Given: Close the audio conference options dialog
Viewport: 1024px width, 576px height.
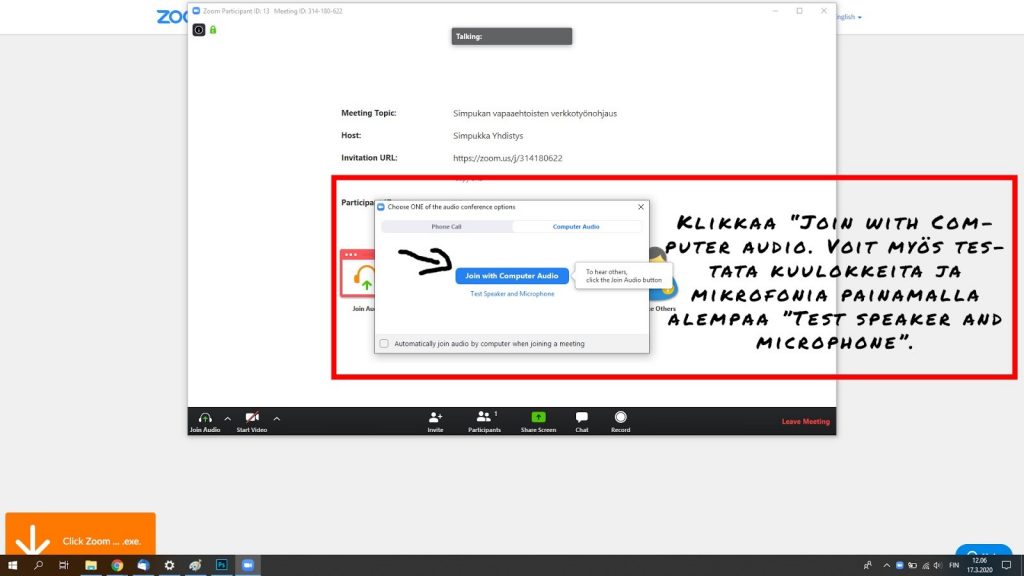Looking at the screenshot, I should (641, 207).
